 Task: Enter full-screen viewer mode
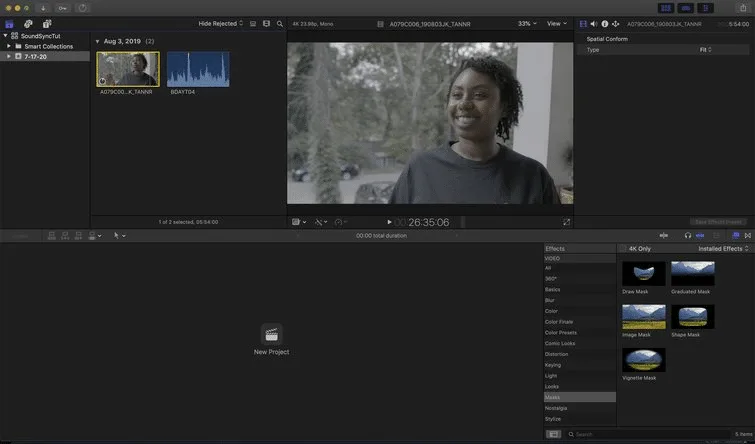[566, 222]
